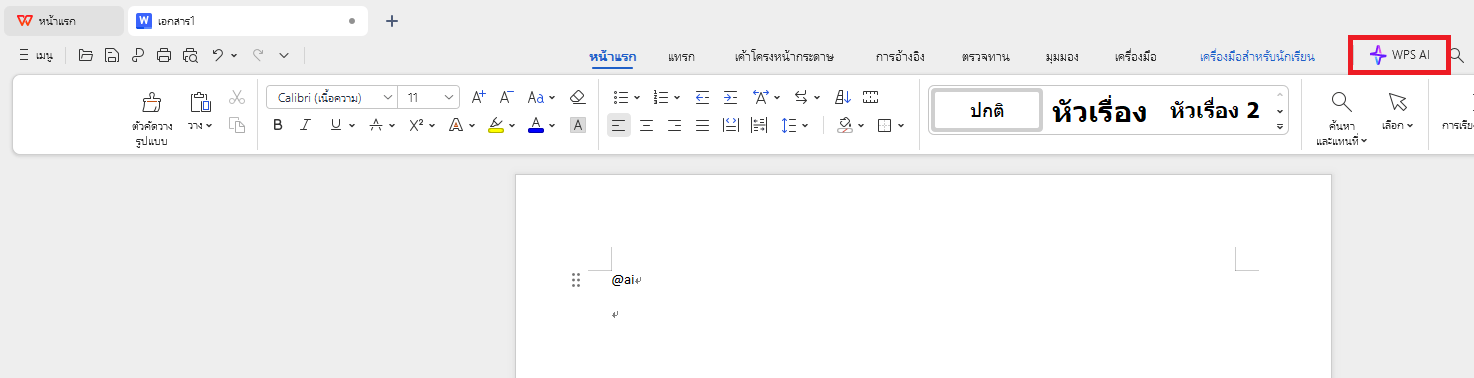Click the Export to PDF icon
The height and width of the screenshot is (378, 1474).
point(138,56)
